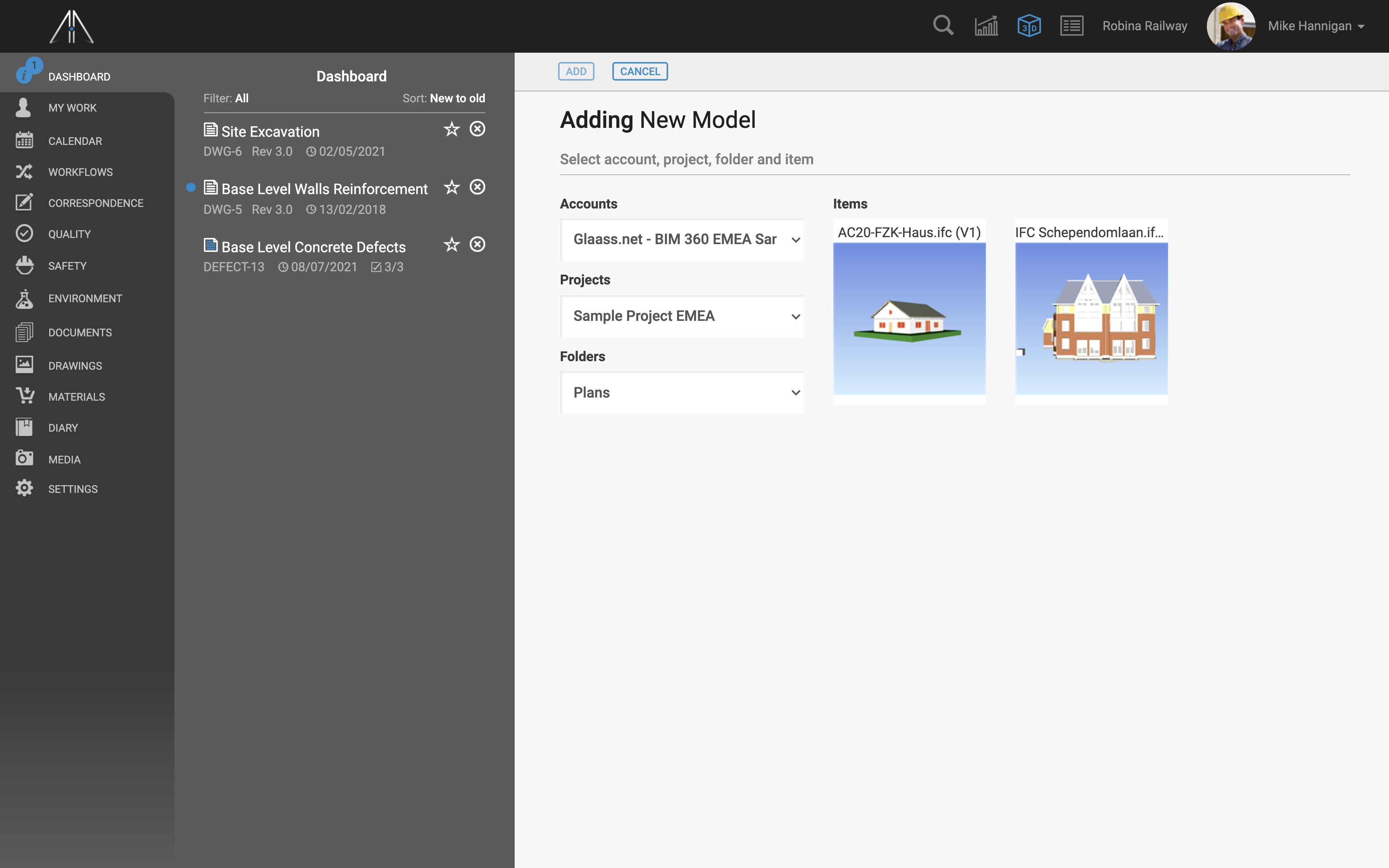
Task: Star the Site Excavation item
Action: coord(451,129)
